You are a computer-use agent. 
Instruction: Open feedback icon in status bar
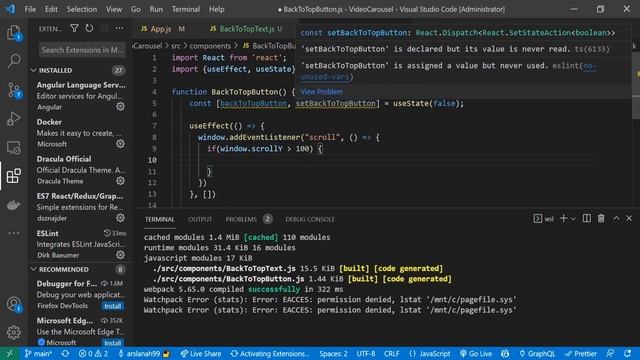pyautogui.click(x=610, y=353)
